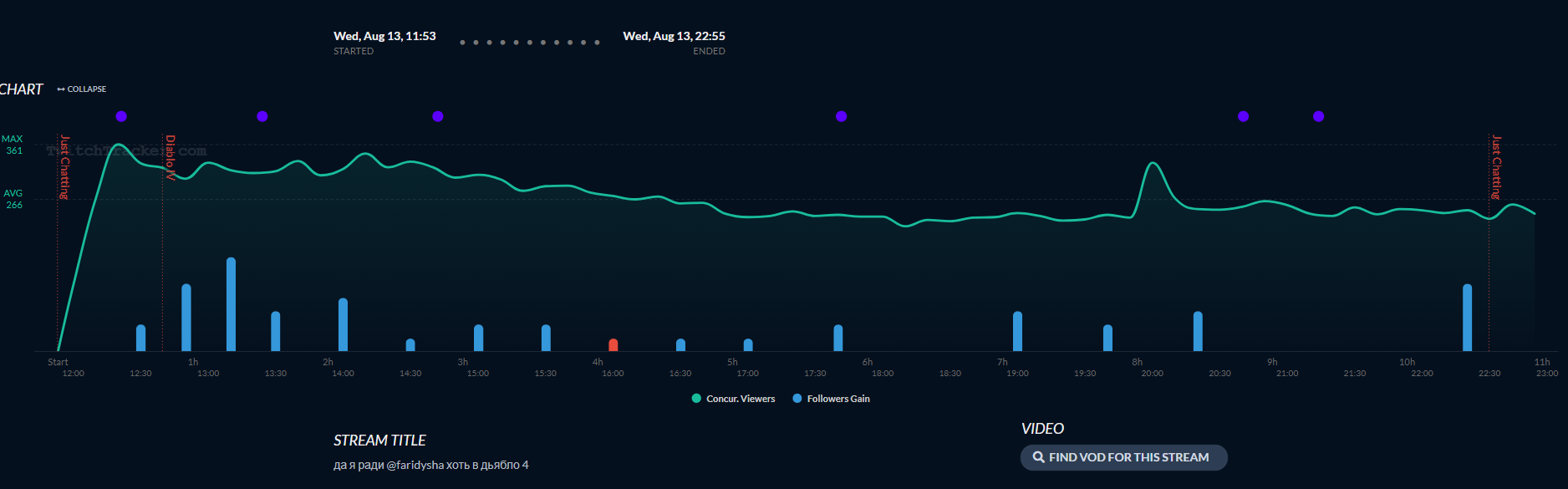Image resolution: width=1568 pixels, height=489 pixels.
Task: Click the followers gain bar at 12:30
Action: (x=140, y=338)
